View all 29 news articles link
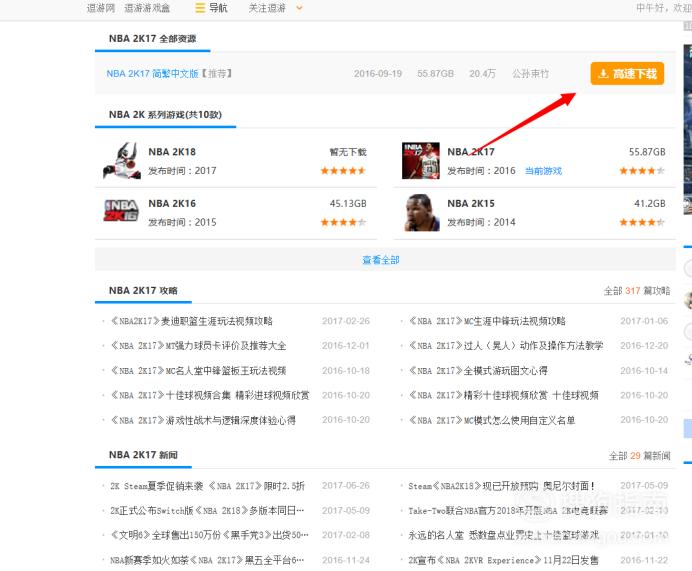 (639, 455)
